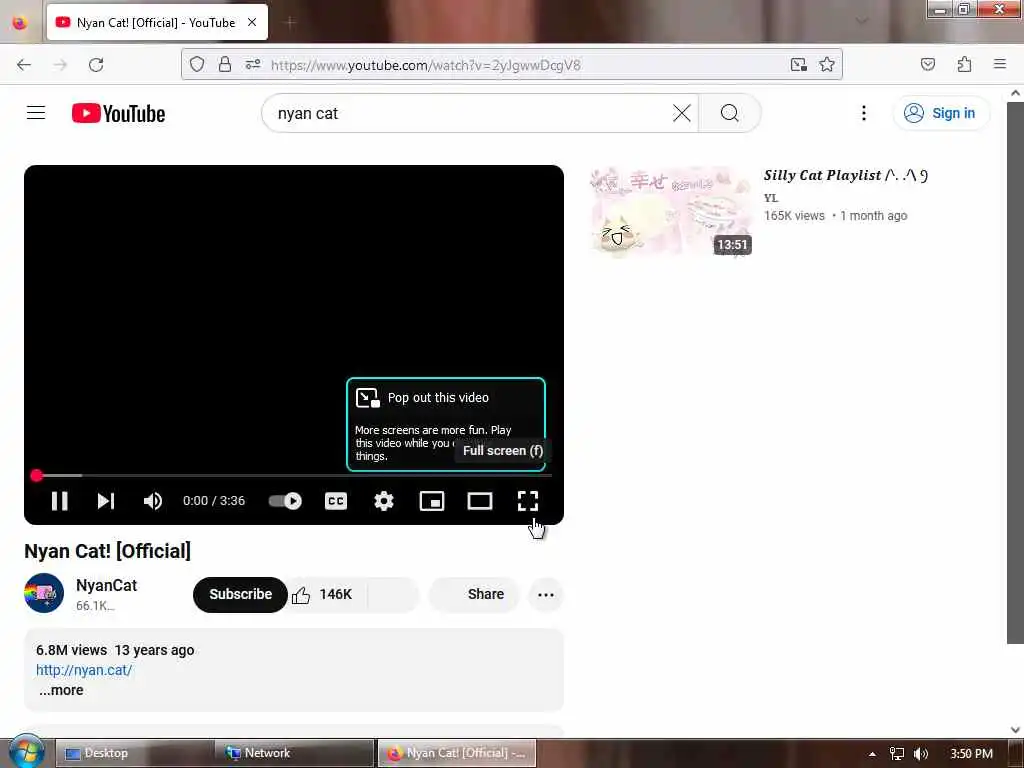Image resolution: width=1024 pixels, height=768 pixels.
Task: Subscribe to NyanCat channel
Action: [x=240, y=594]
